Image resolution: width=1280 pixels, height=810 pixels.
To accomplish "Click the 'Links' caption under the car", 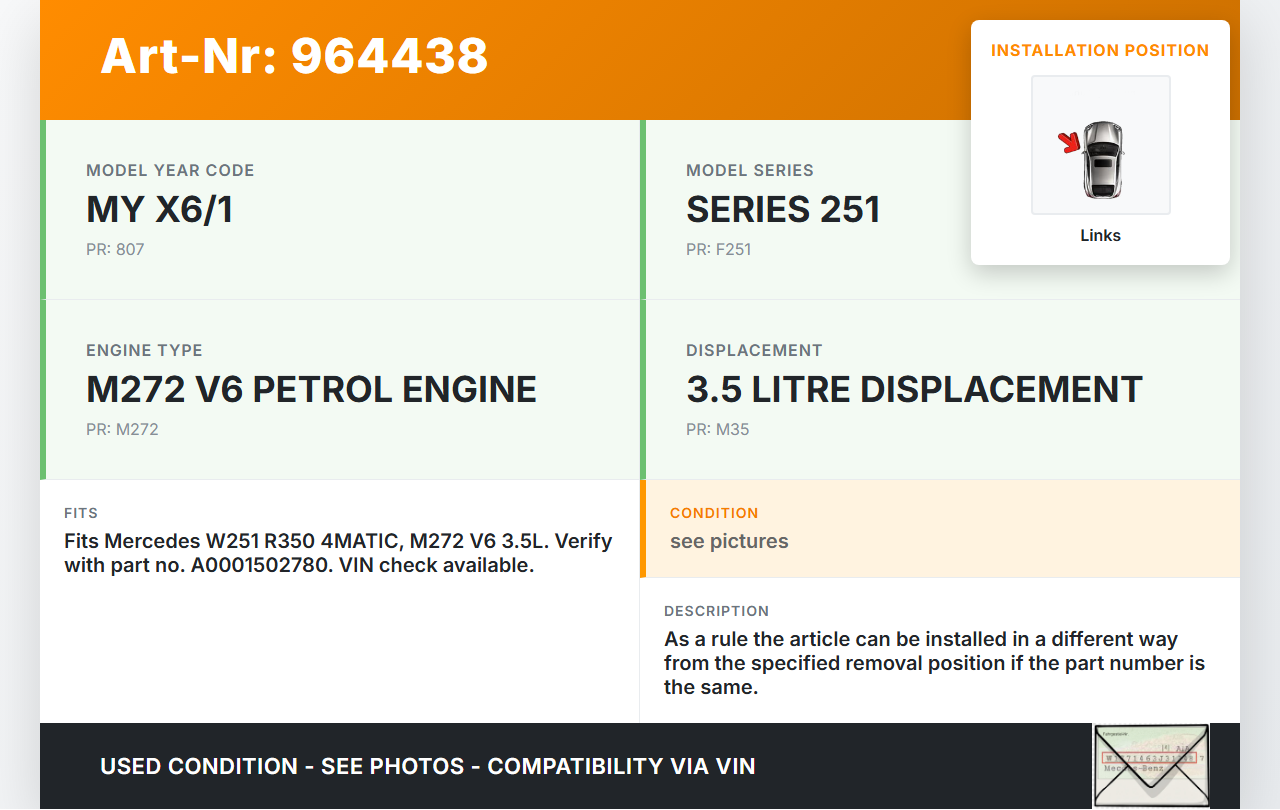I will click(1100, 236).
